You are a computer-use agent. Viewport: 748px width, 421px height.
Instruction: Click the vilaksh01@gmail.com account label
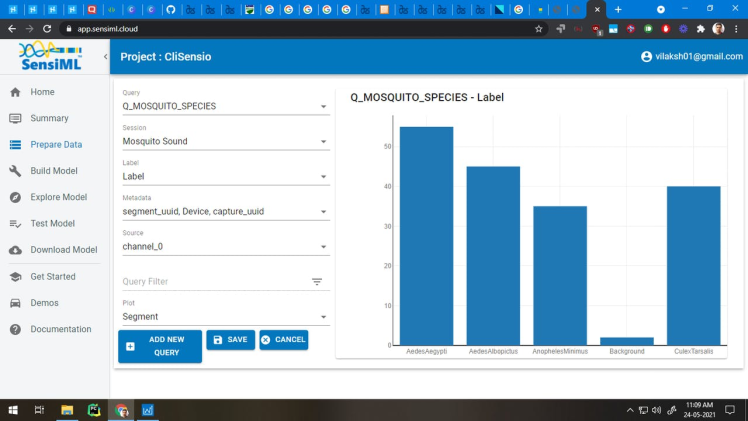click(699, 56)
